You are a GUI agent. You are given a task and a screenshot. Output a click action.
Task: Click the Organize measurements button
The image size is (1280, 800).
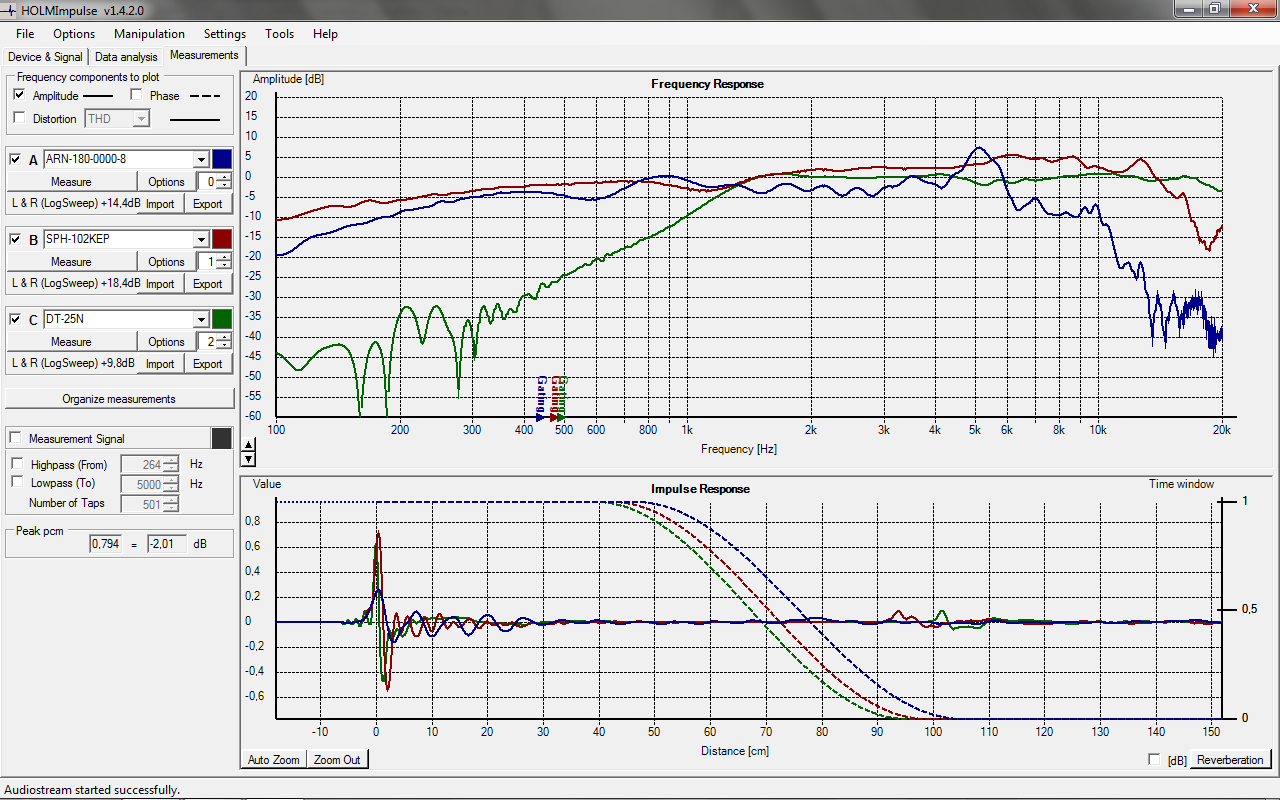pyautogui.click(x=119, y=399)
